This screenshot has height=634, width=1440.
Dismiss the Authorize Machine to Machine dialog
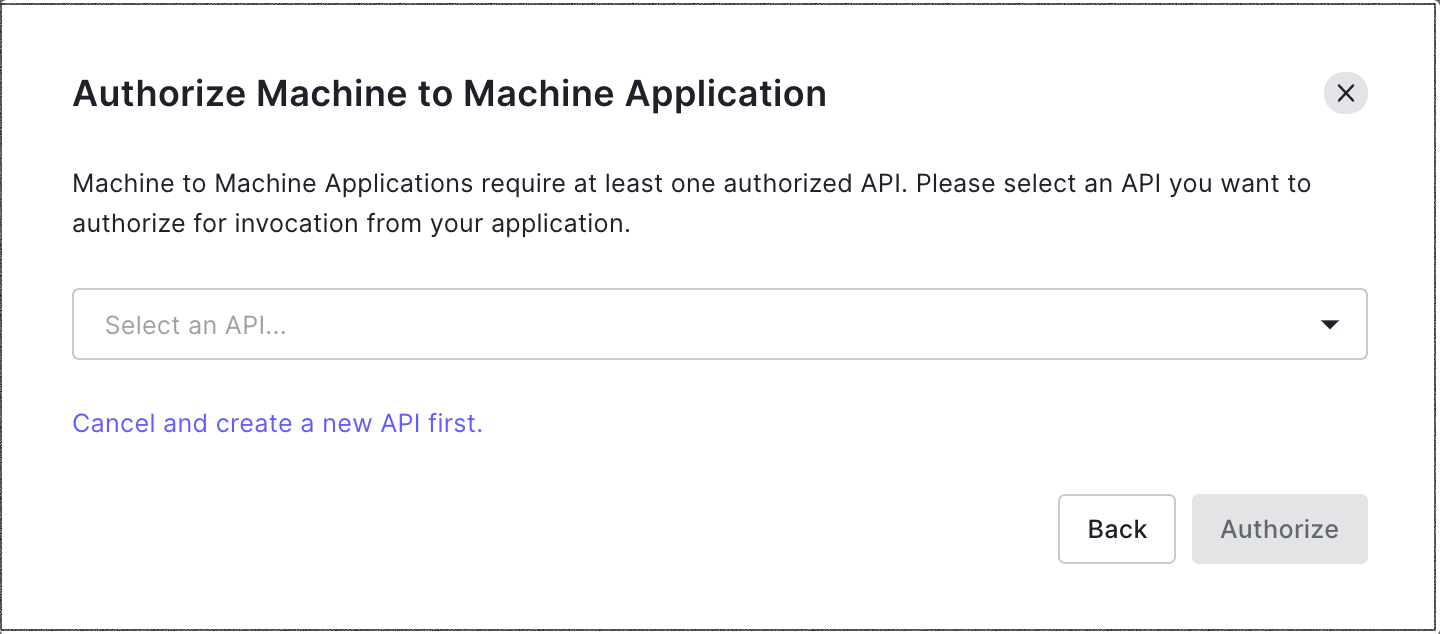pos(1345,93)
